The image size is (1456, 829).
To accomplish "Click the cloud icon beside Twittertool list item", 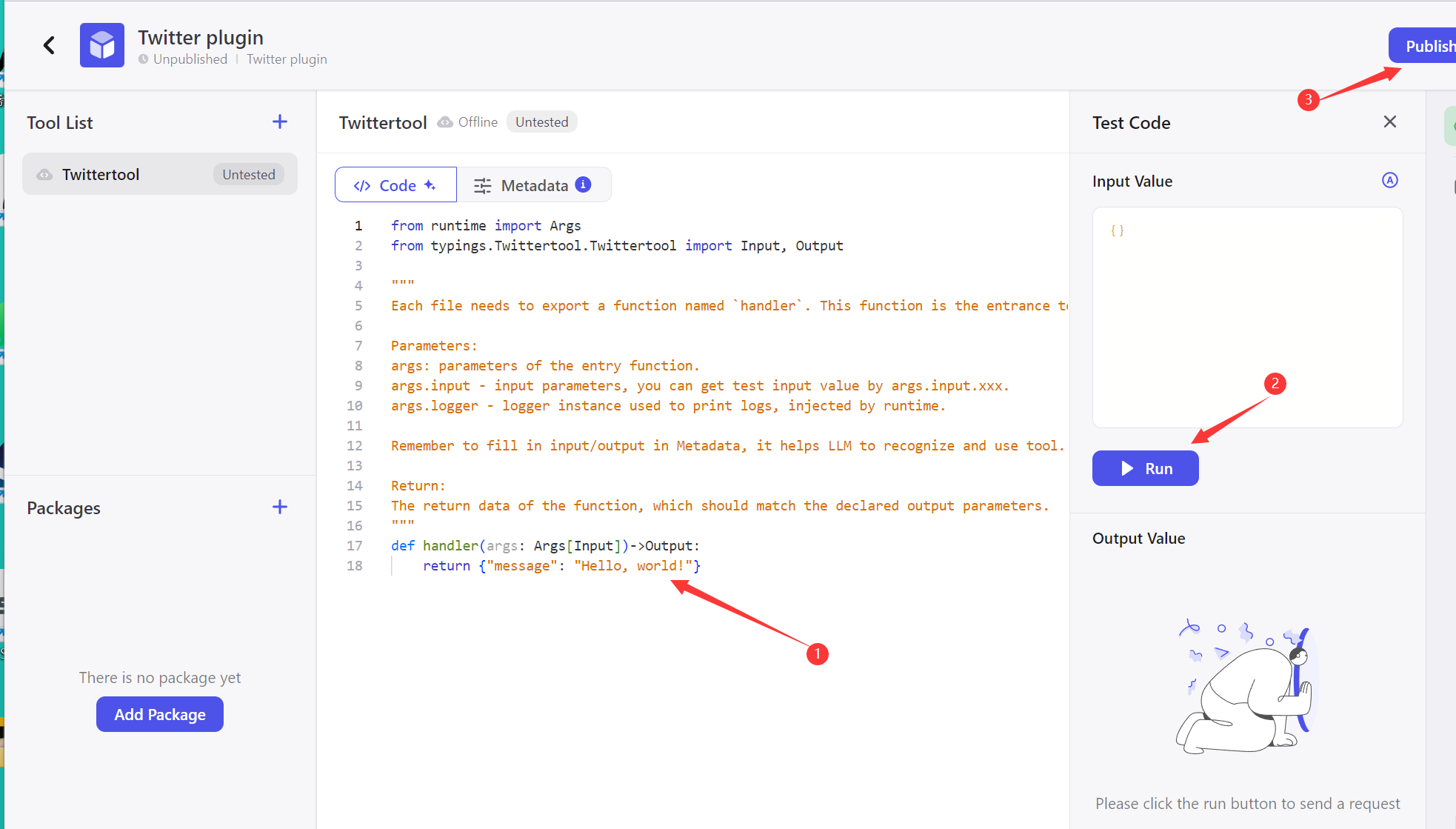I will (x=44, y=175).
